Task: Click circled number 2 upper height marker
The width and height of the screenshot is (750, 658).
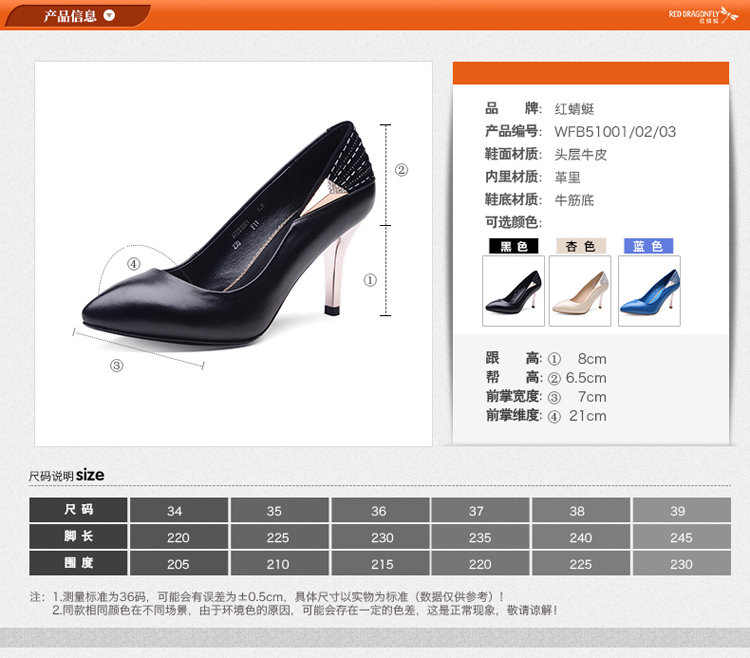Action: pyautogui.click(x=401, y=170)
